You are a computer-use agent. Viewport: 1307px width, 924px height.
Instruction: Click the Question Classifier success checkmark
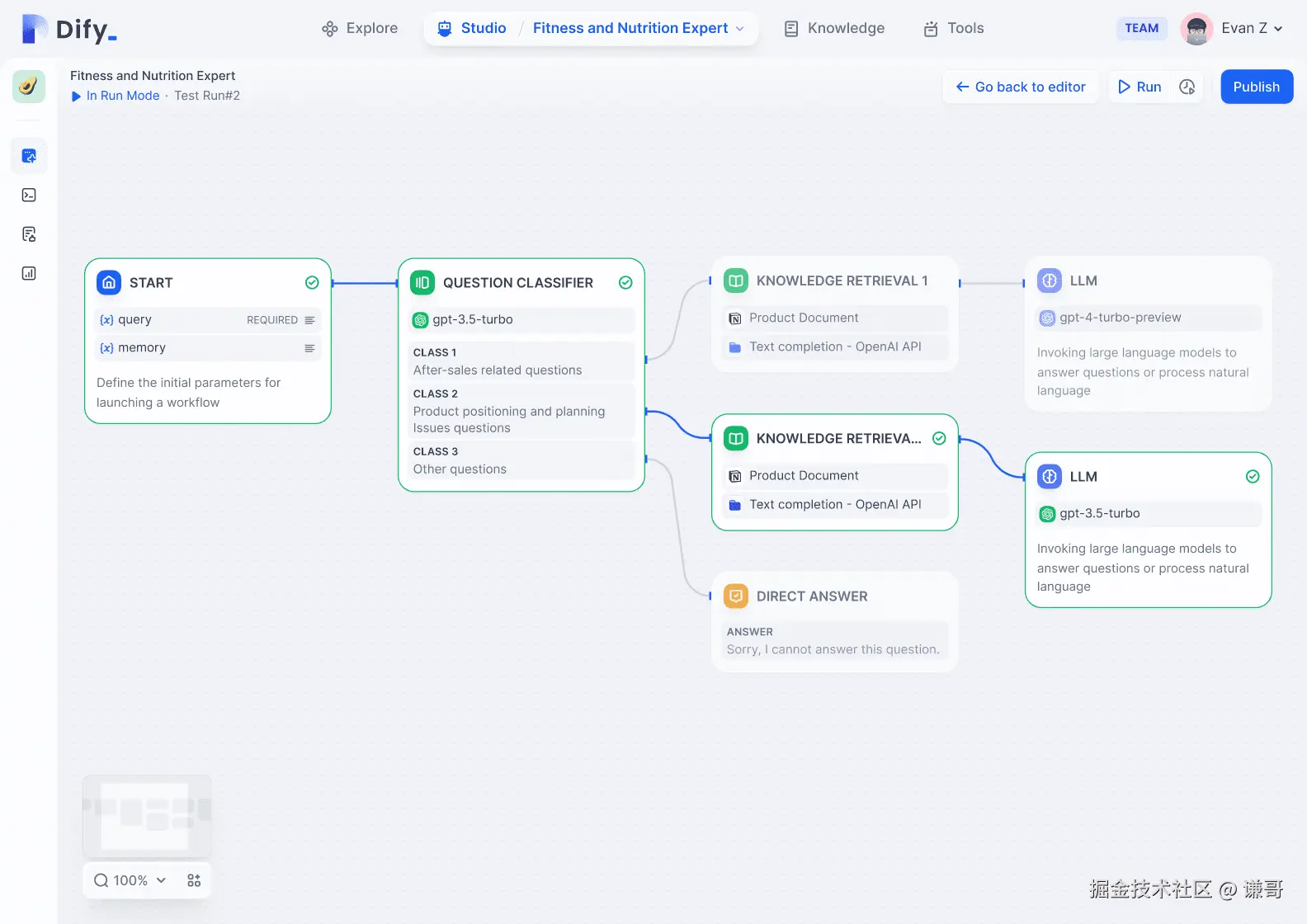(x=625, y=283)
